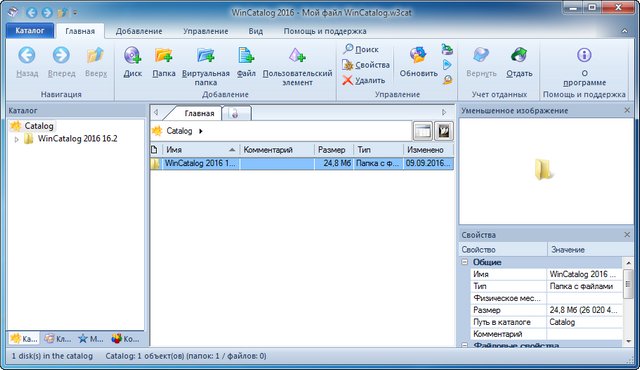Viewport: 640px width, 370px height.
Task: Open the quick access toolbar customize dropdown
Action: (75, 13)
